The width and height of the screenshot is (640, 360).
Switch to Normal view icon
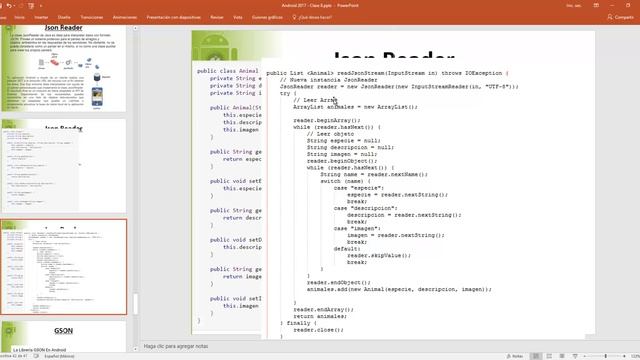pos(536,356)
